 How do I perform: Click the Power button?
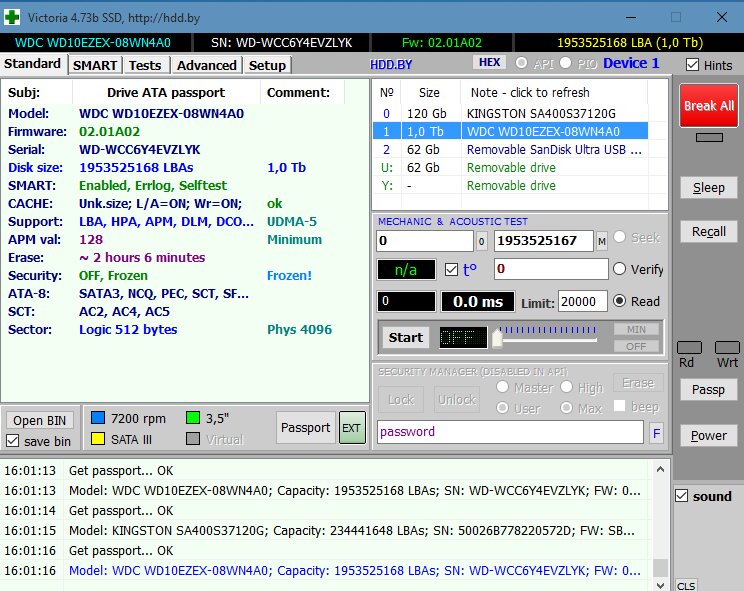coord(709,435)
